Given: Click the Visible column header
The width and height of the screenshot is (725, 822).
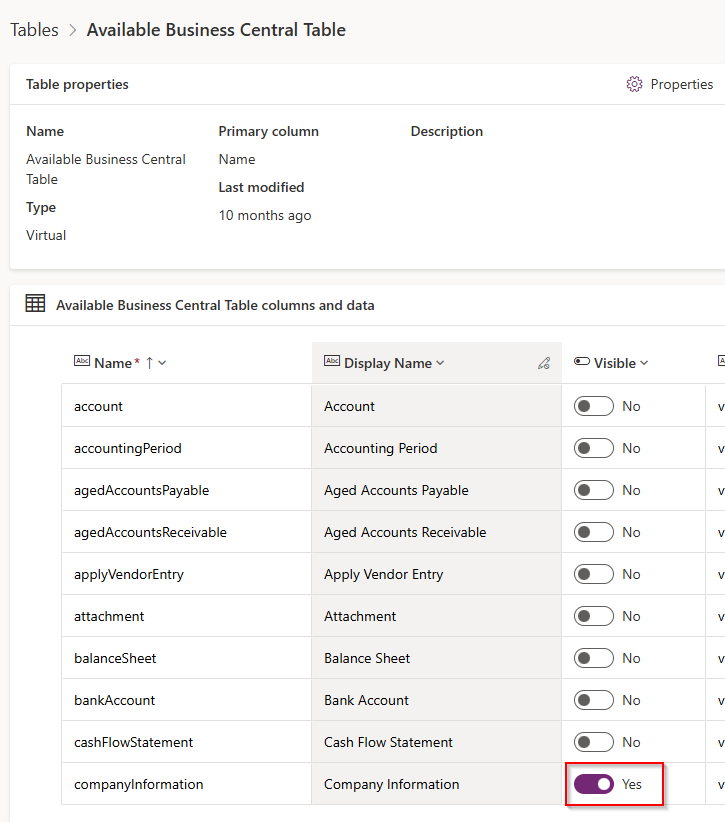Looking at the screenshot, I should 633,363.
